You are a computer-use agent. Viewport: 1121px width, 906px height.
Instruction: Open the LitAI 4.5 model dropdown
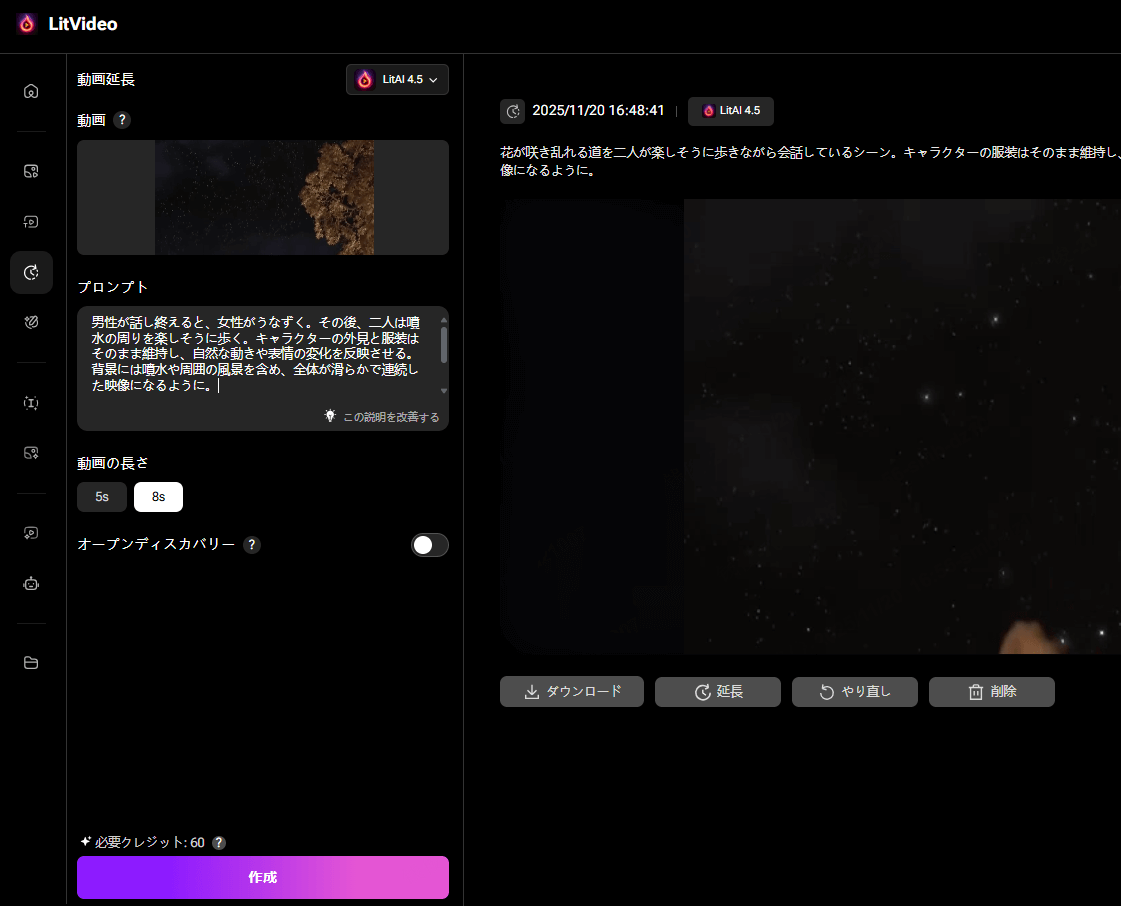[x=397, y=79]
